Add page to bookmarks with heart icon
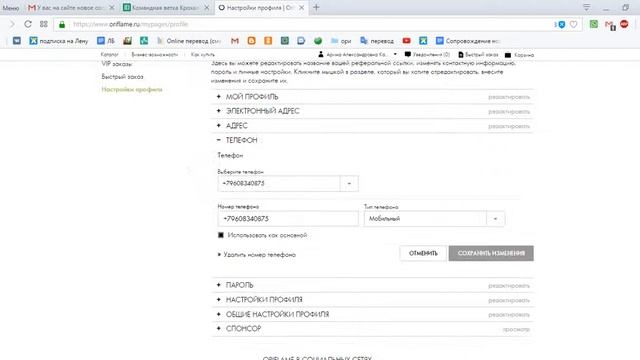 573,24
